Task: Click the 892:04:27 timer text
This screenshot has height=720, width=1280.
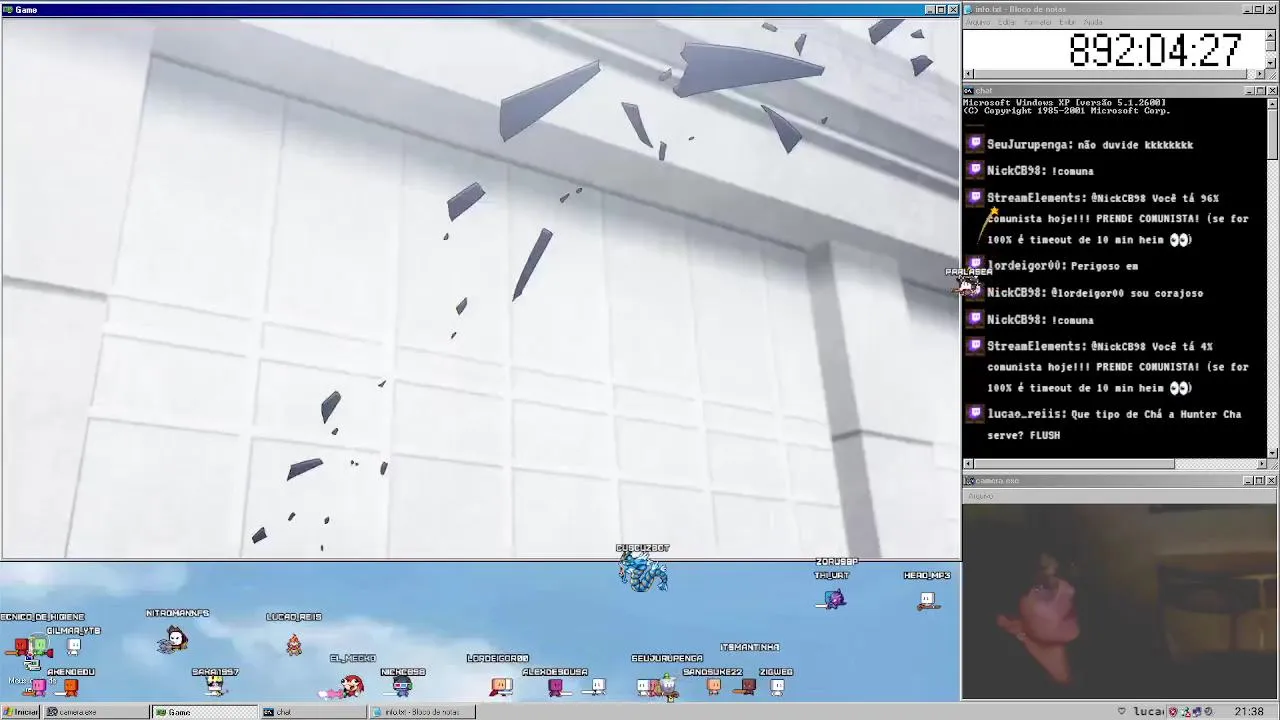Action: point(1154,50)
